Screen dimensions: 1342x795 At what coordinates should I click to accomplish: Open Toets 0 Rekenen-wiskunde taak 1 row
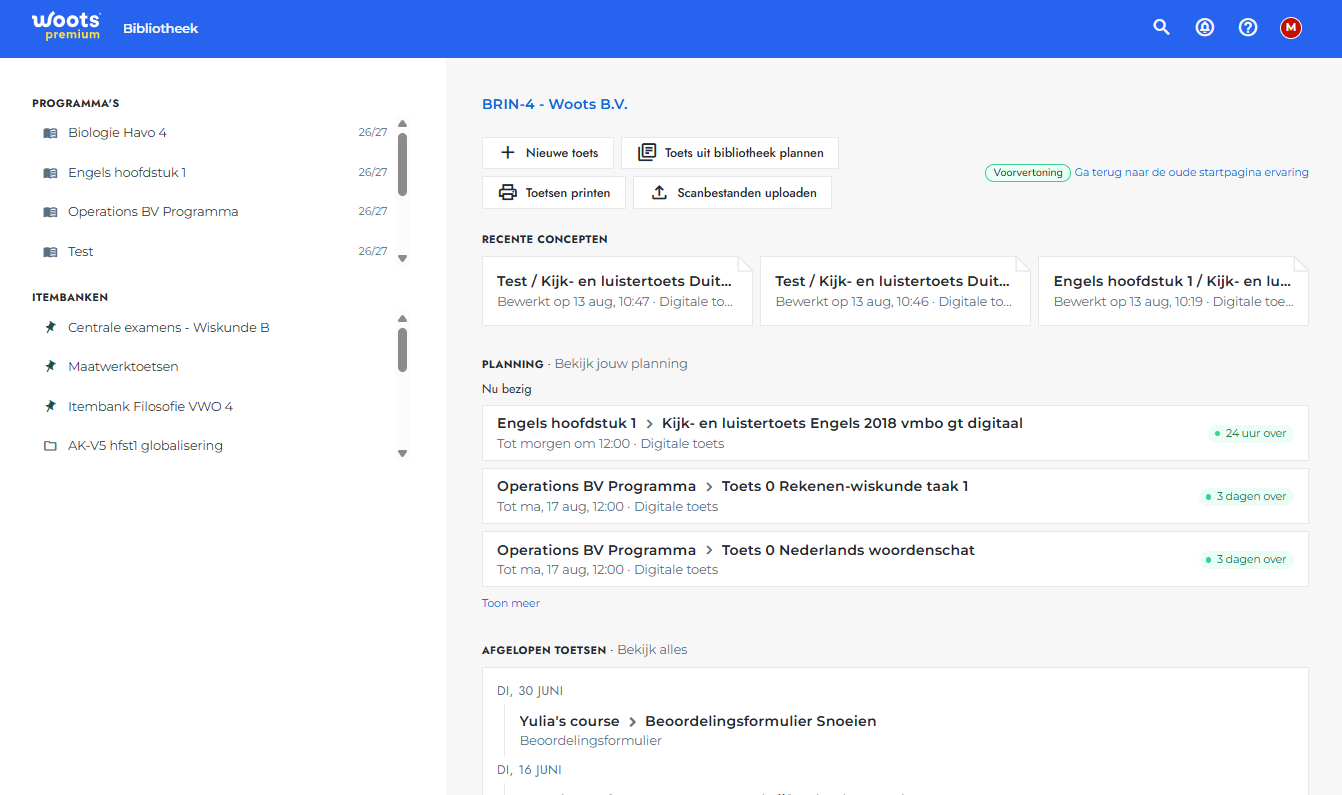point(895,496)
